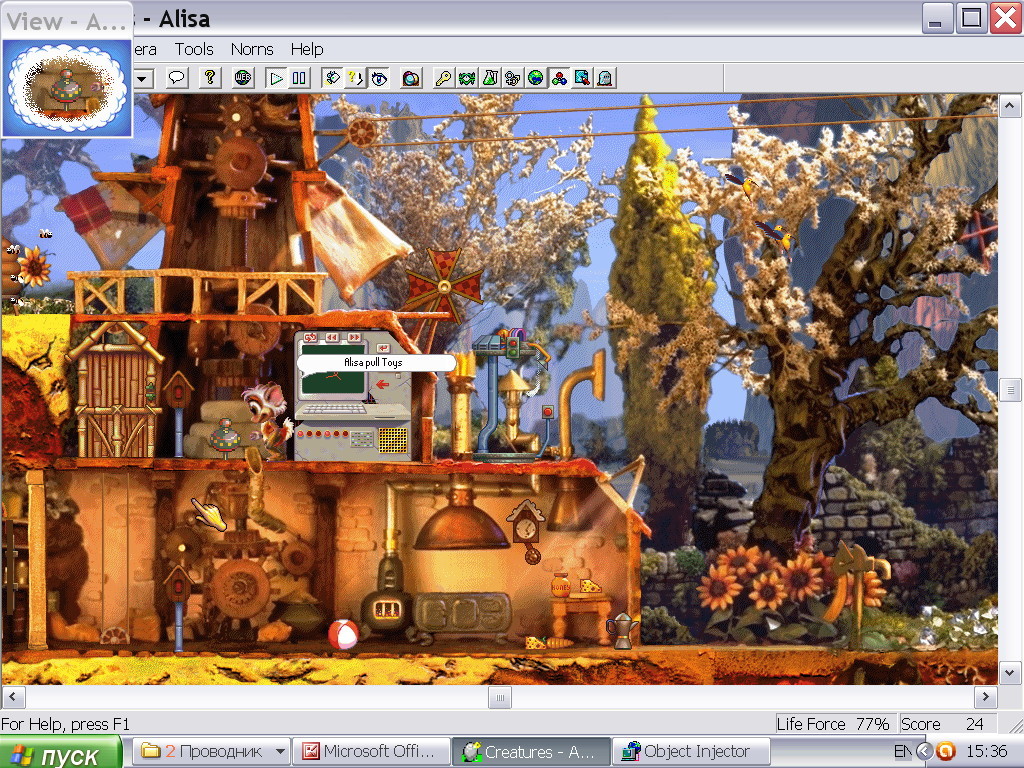Click the vertical scrollbar down arrow
This screenshot has width=1024, height=768.
click(1010, 673)
